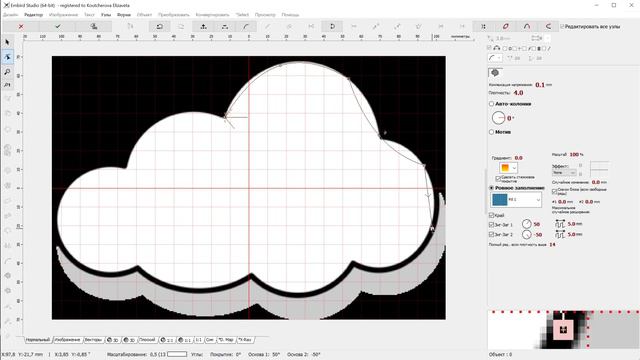Toggle the checkbox under the gradient swatch
The height and width of the screenshot is (360, 640).
[x=498, y=178]
